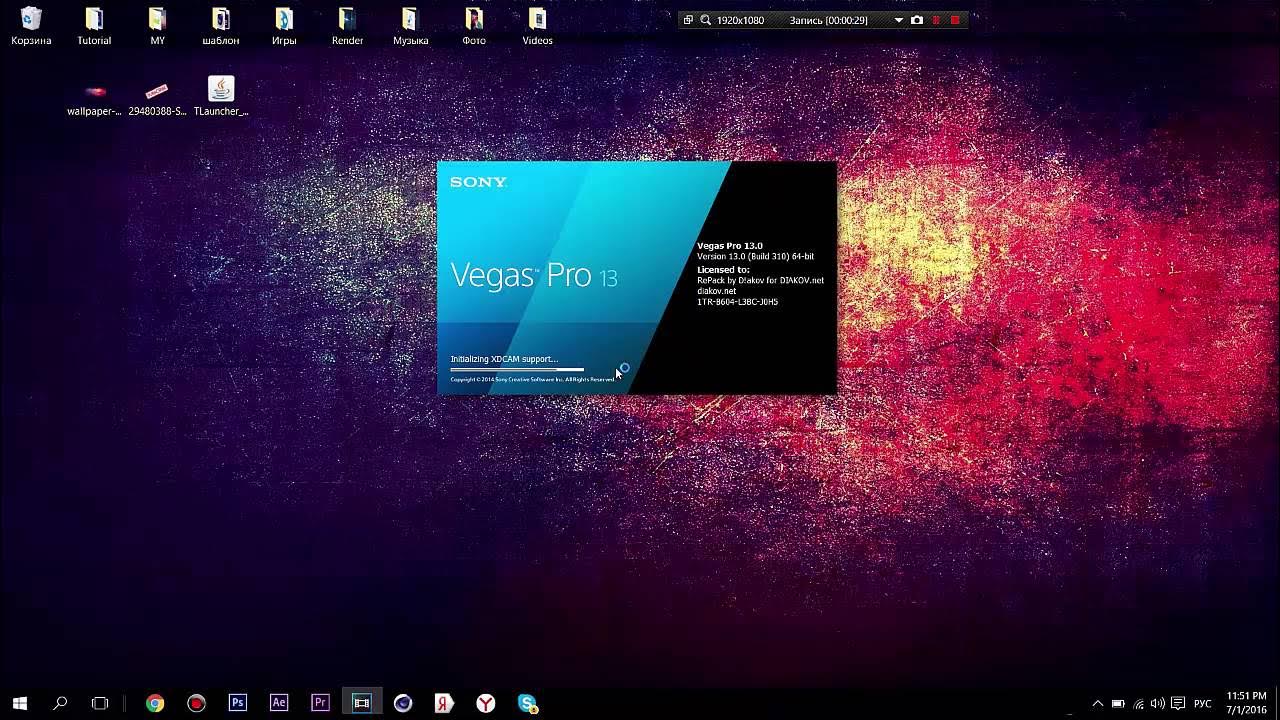Launch Photoshop from the taskbar
Image resolution: width=1280 pixels, height=720 pixels.
click(237, 703)
